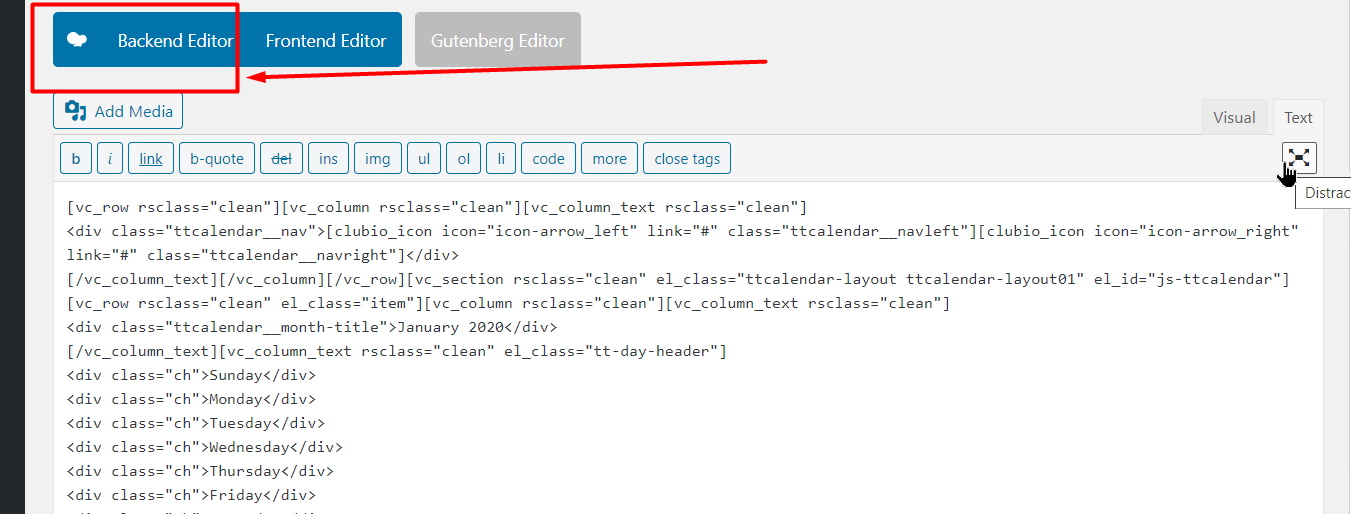Insert blockquote with b-quote button
The height and width of the screenshot is (514, 1351).
point(217,159)
